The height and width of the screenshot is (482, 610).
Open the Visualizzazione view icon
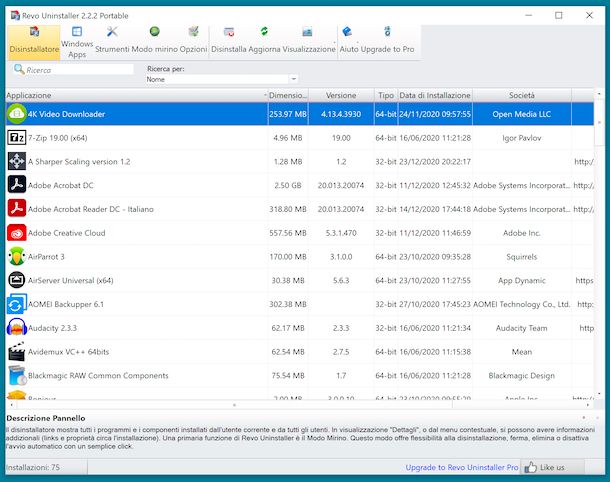coord(307,32)
